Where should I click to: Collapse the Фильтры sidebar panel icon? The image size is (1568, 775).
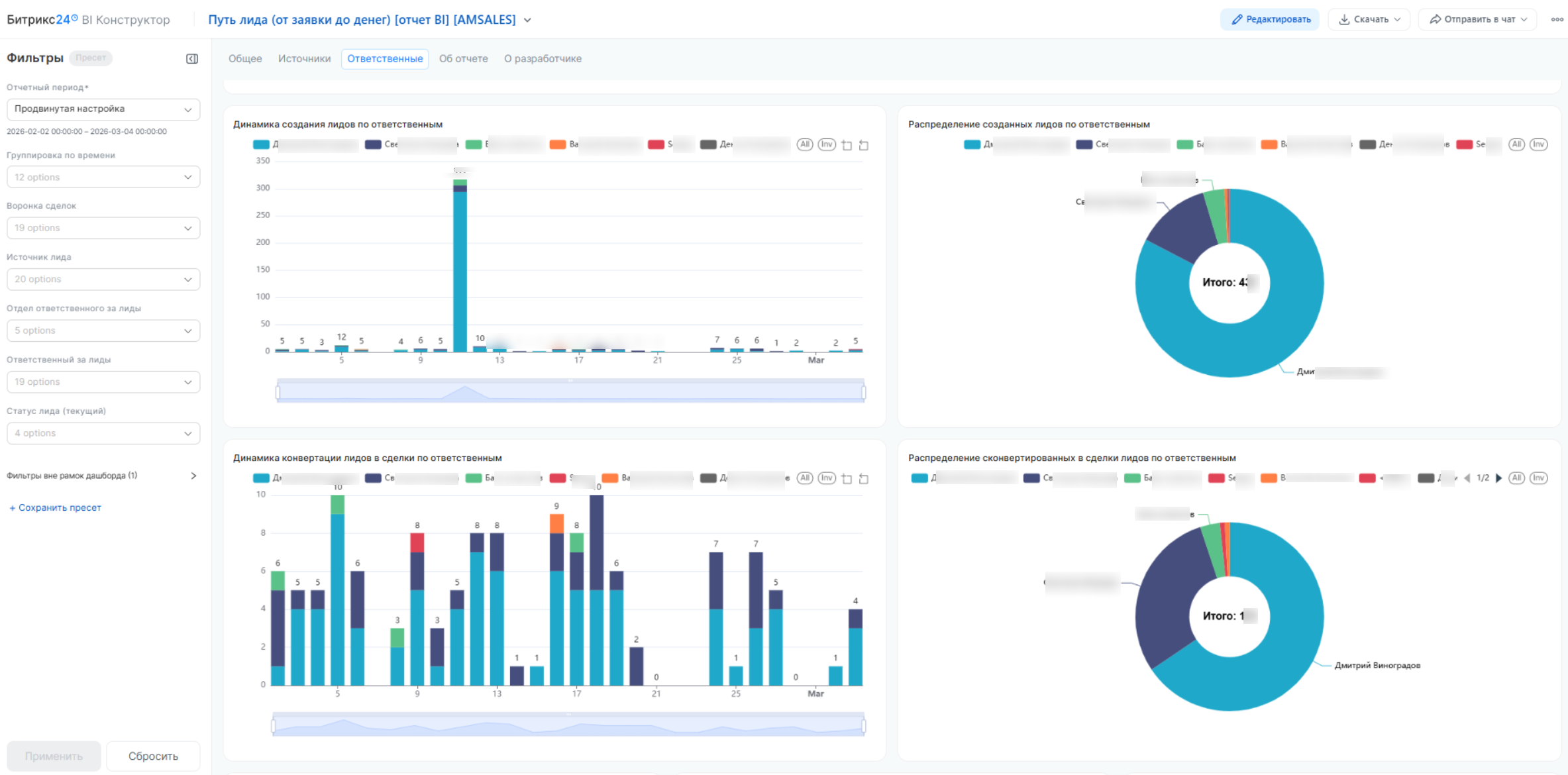click(192, 59)
